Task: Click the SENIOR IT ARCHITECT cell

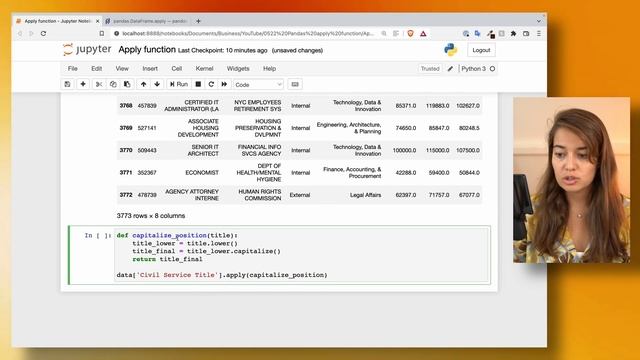Action: coord(203,150)
